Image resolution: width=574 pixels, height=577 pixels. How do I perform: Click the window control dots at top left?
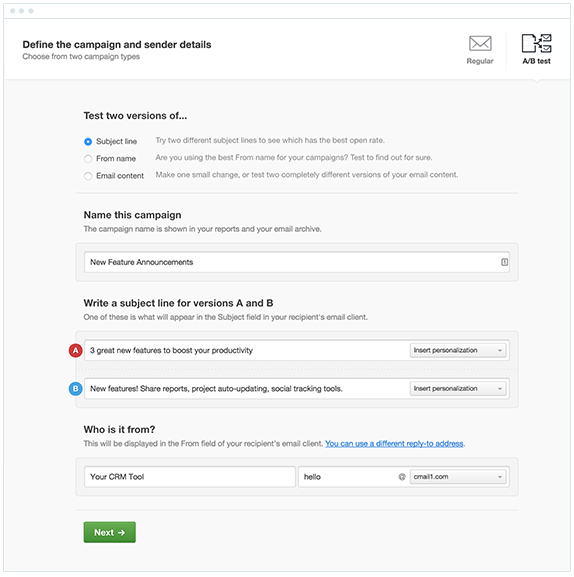(x=22, y=11)
